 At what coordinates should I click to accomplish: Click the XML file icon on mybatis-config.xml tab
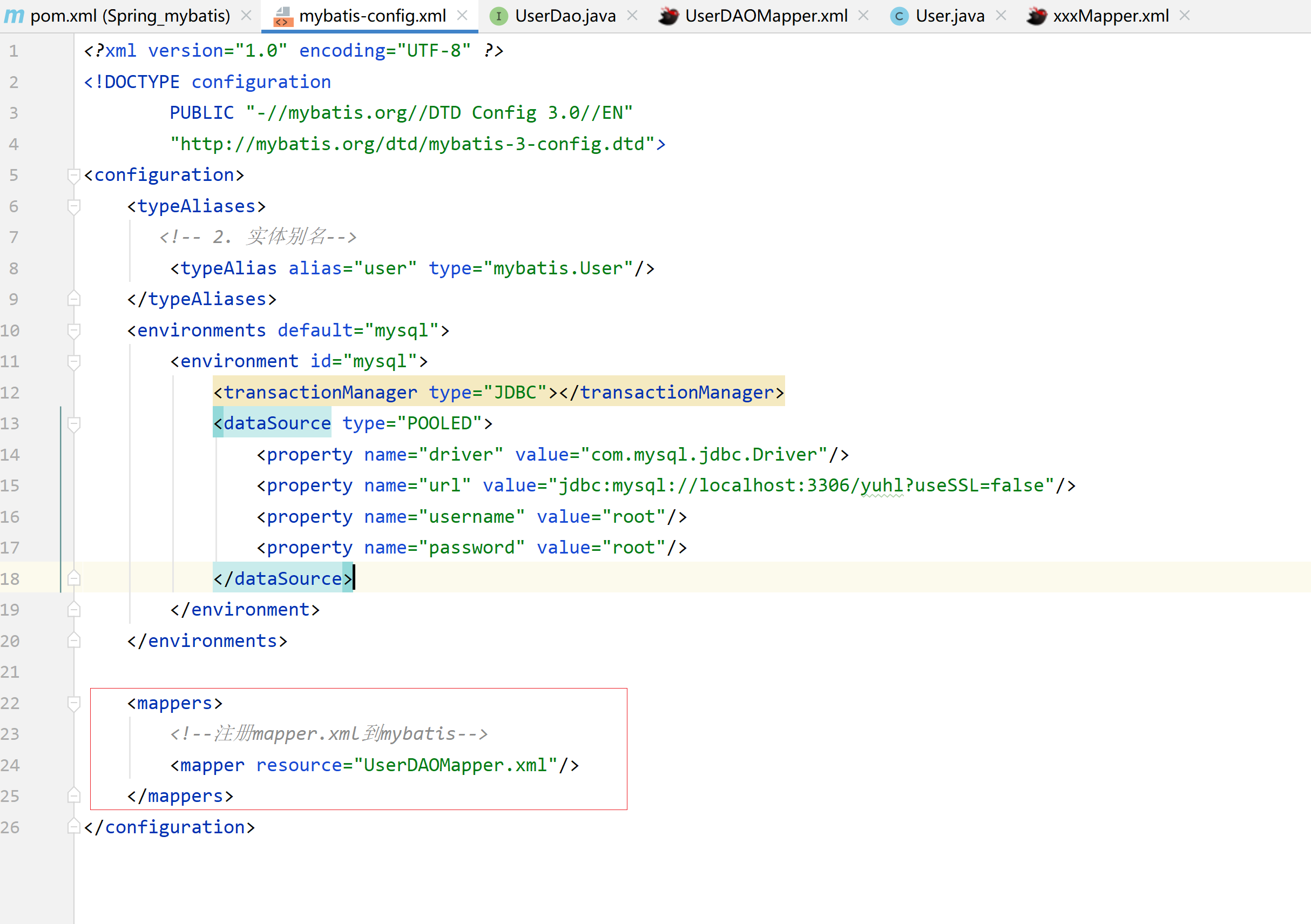[282, 16]
